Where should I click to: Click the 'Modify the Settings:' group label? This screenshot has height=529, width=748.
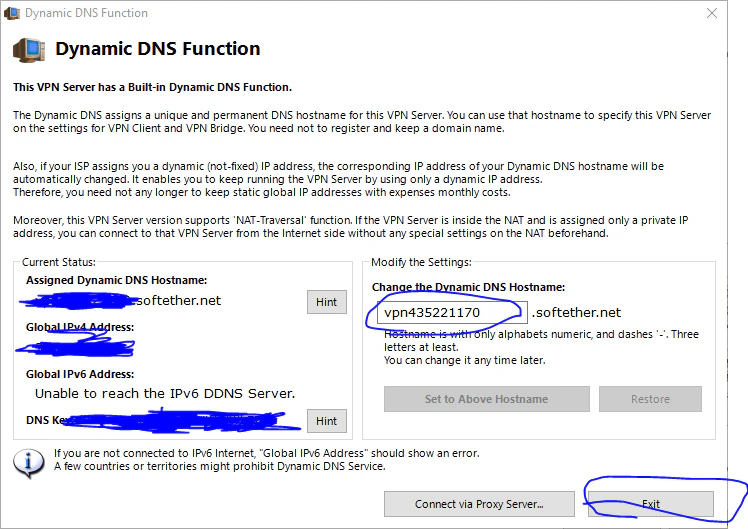point(421,262)
